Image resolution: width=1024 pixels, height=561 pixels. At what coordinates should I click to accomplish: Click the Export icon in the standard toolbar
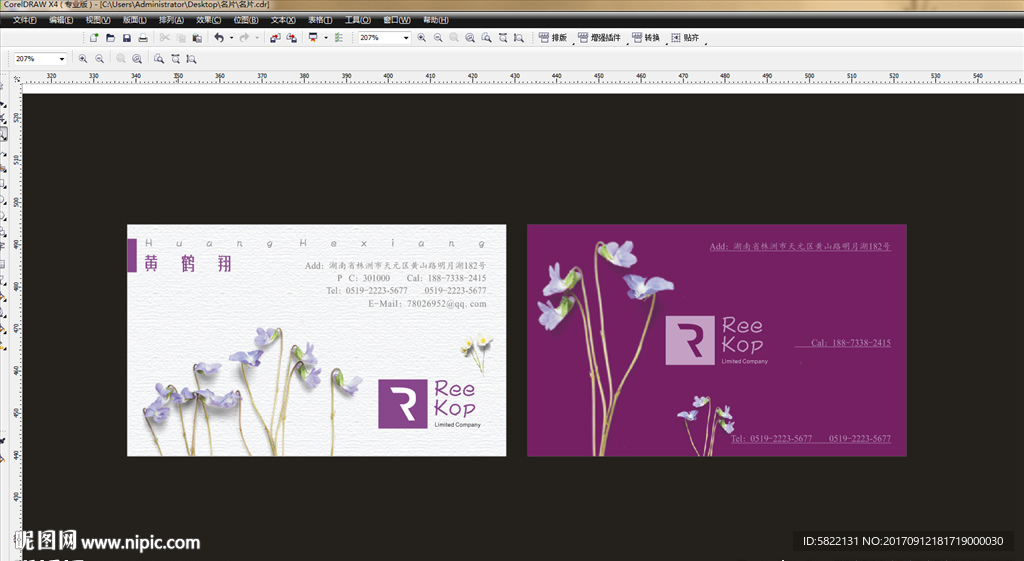[x=291, y=38]
